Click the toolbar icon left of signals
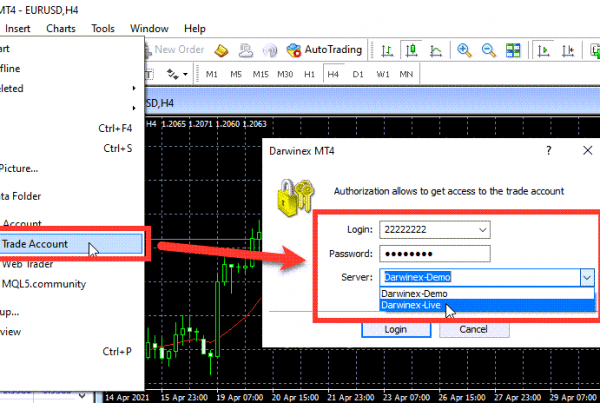 (x=246, y=50)
